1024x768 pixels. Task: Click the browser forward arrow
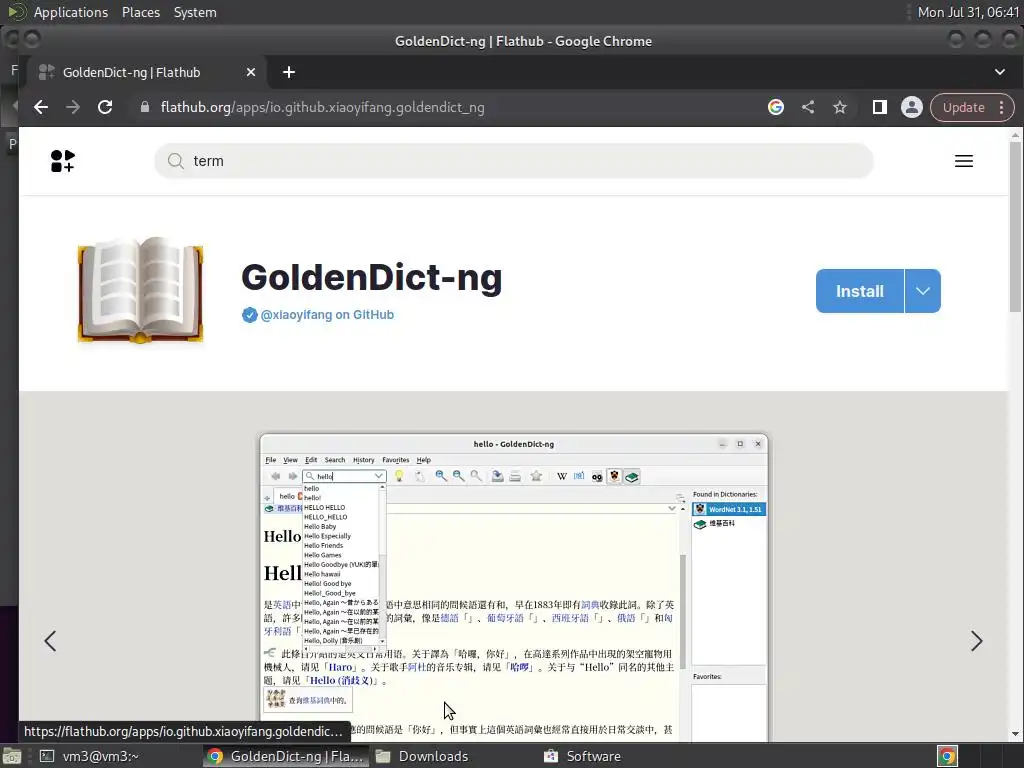(72, 108)
